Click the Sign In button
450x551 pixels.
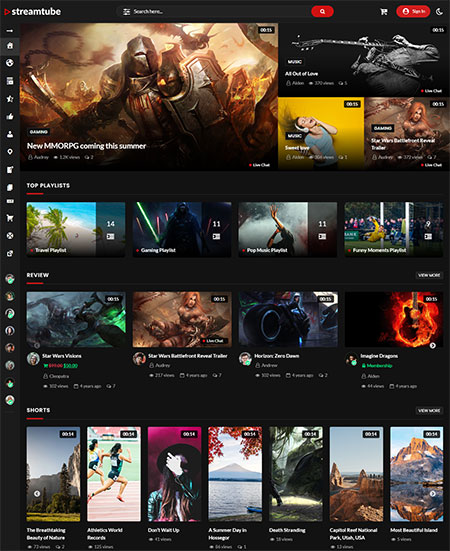(413, 12)
